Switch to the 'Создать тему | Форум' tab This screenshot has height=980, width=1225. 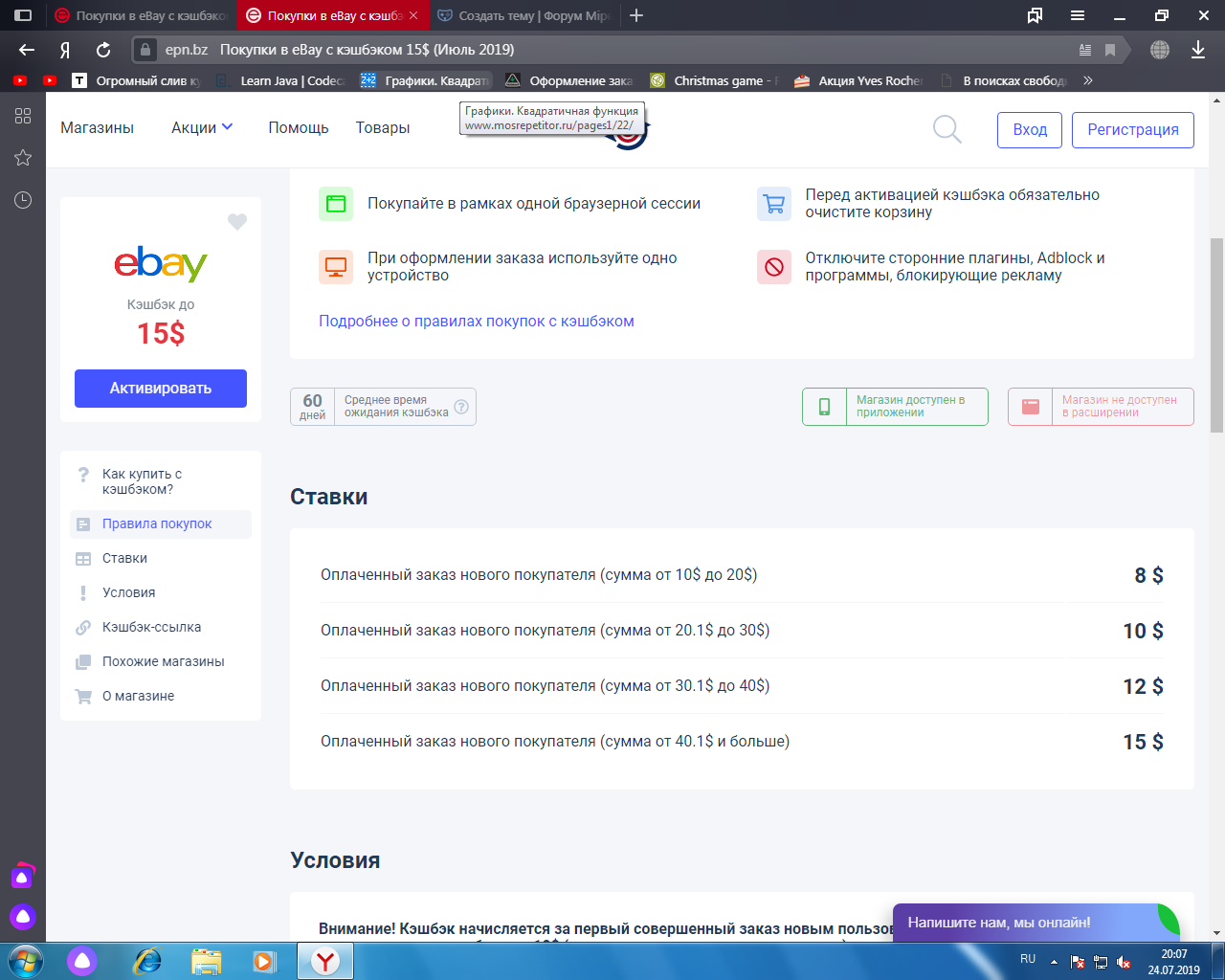523,15
